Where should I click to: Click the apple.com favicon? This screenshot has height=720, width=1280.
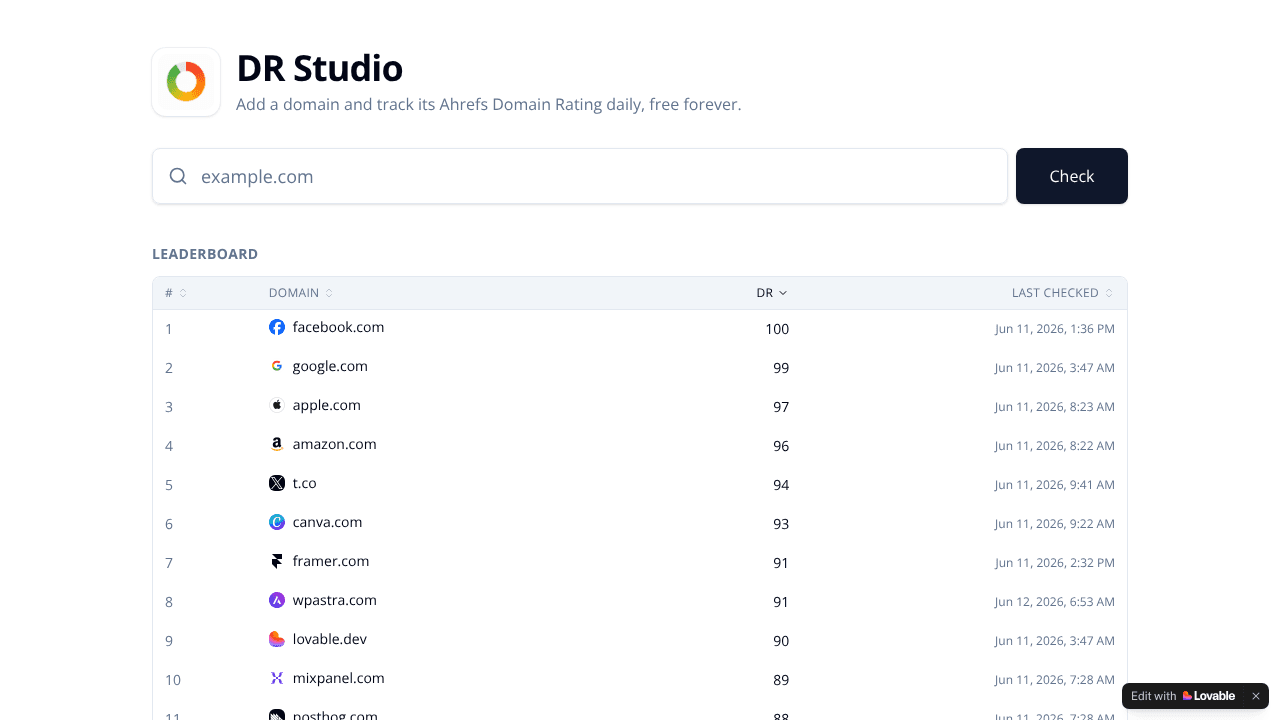click(x=277, y=405)
